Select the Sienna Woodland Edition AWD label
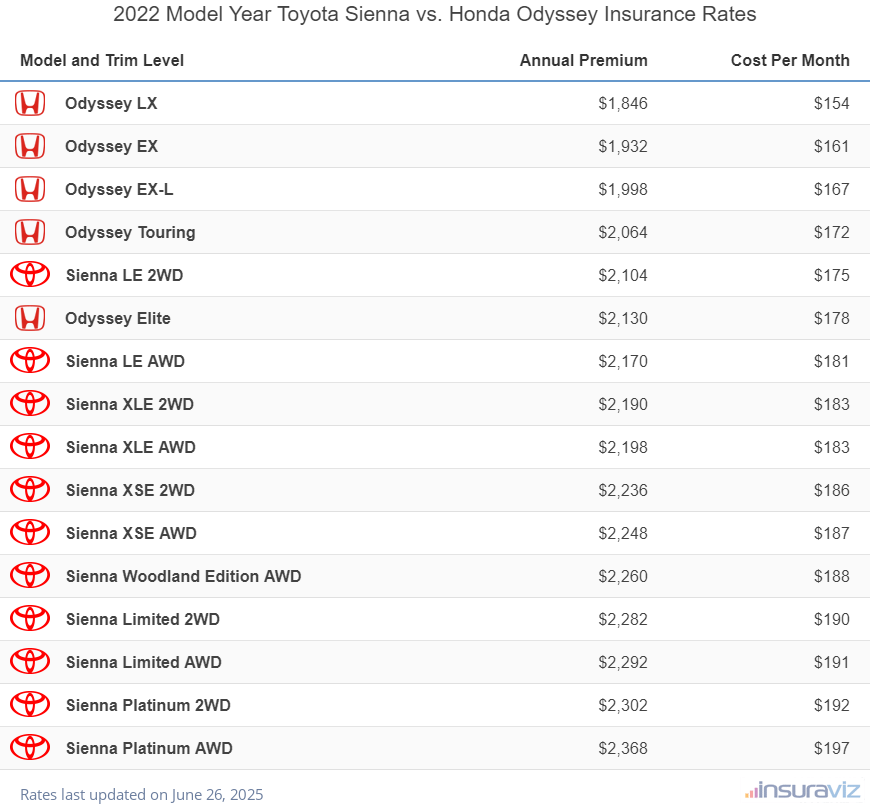The height and width of the screenshot is (810, 870). click(184, 576)
